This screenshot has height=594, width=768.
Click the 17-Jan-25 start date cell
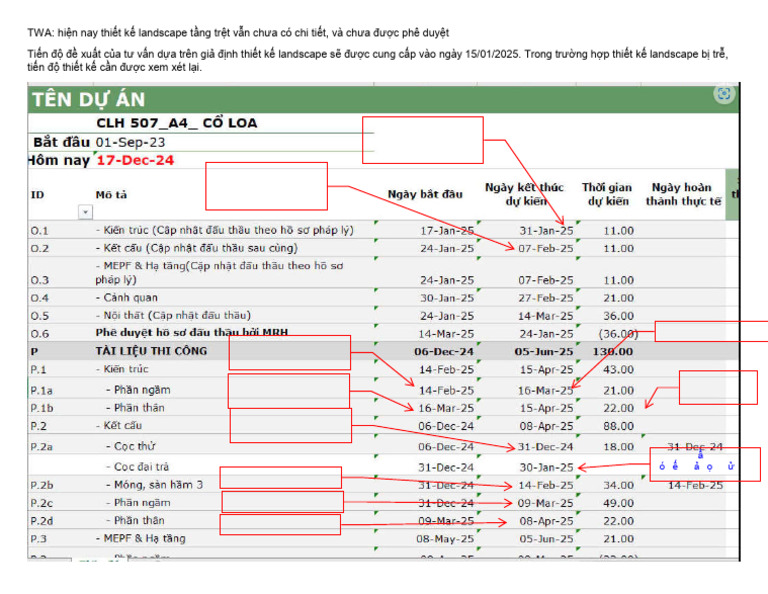(447, 231)
